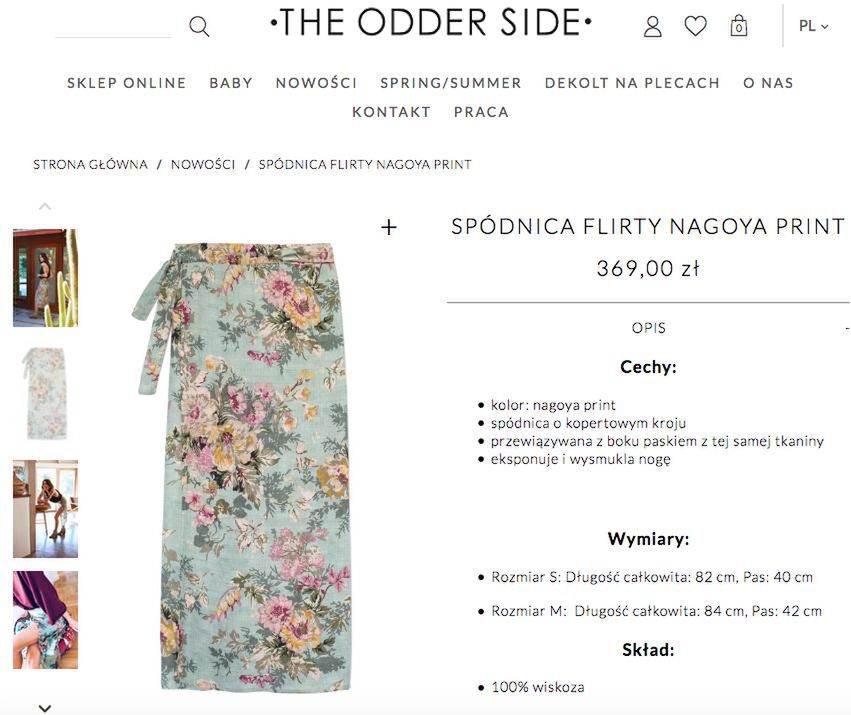Screen dimensions: 851x715
Task: Zoom product image with plus icon
Action: [389, 228]
